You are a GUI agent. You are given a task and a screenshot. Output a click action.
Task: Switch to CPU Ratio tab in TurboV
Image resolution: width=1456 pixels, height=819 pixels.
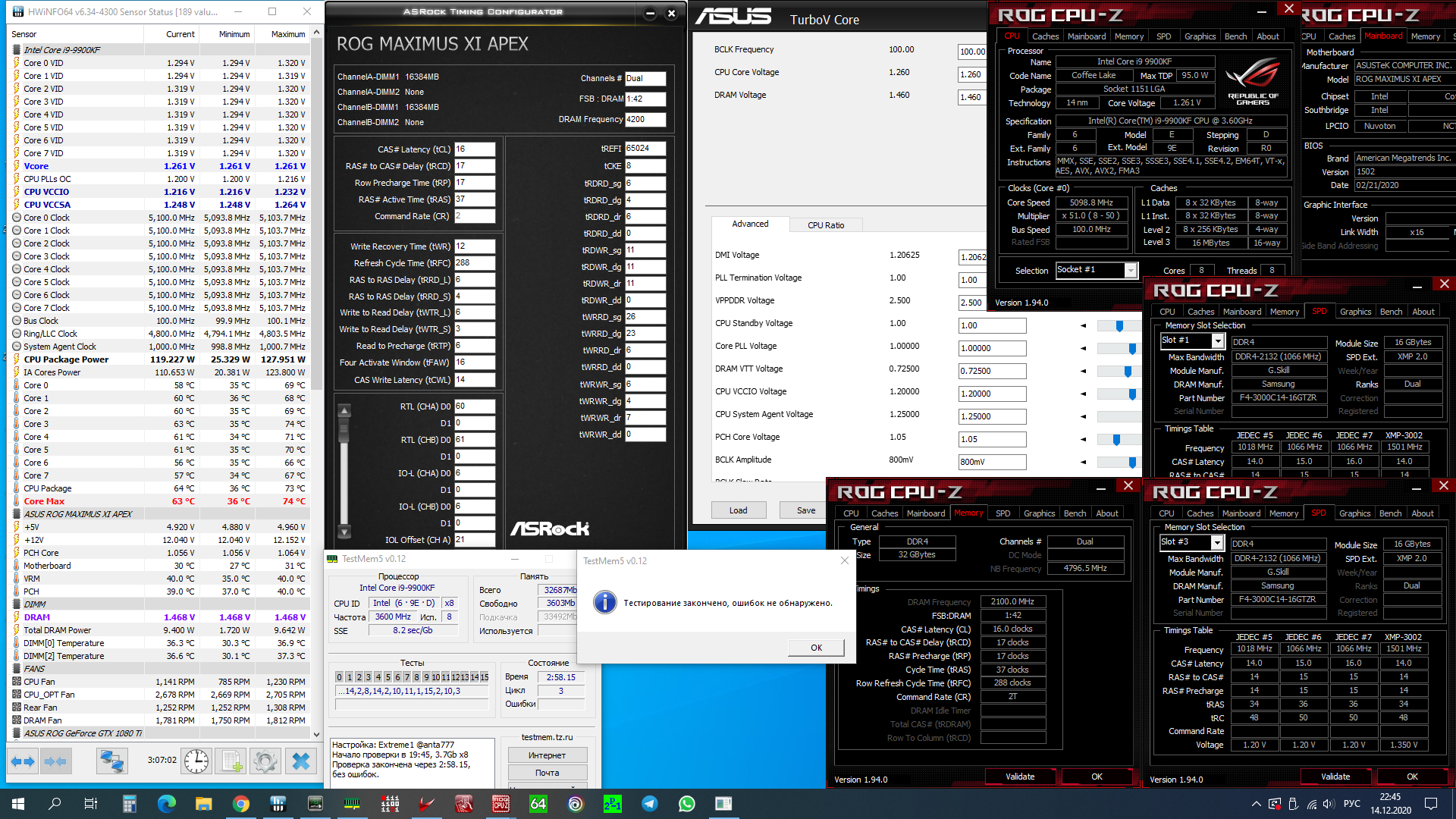[825, 225]
